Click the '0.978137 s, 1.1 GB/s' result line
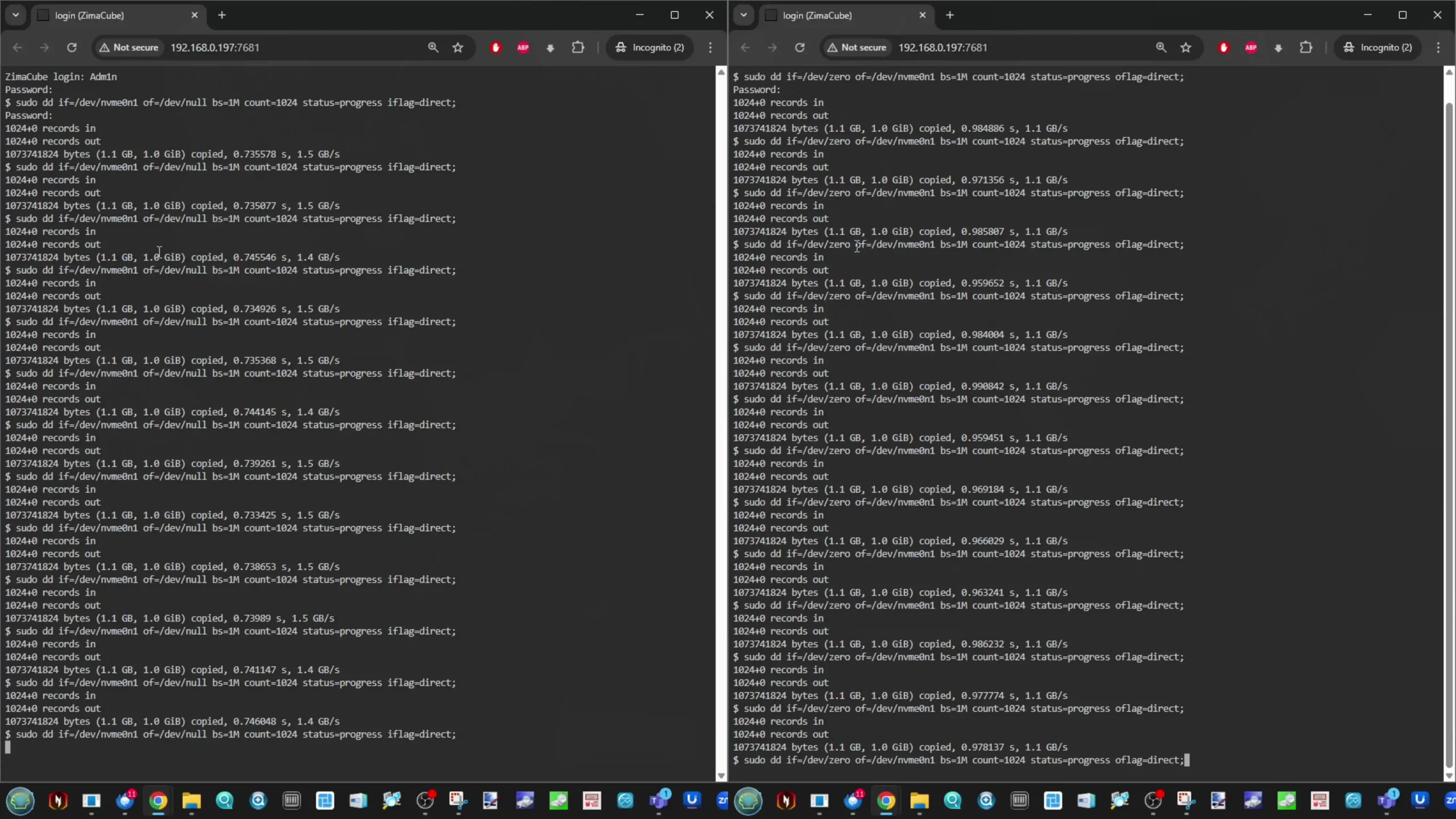Screen dimensions: 1456x819 point(900,747)
